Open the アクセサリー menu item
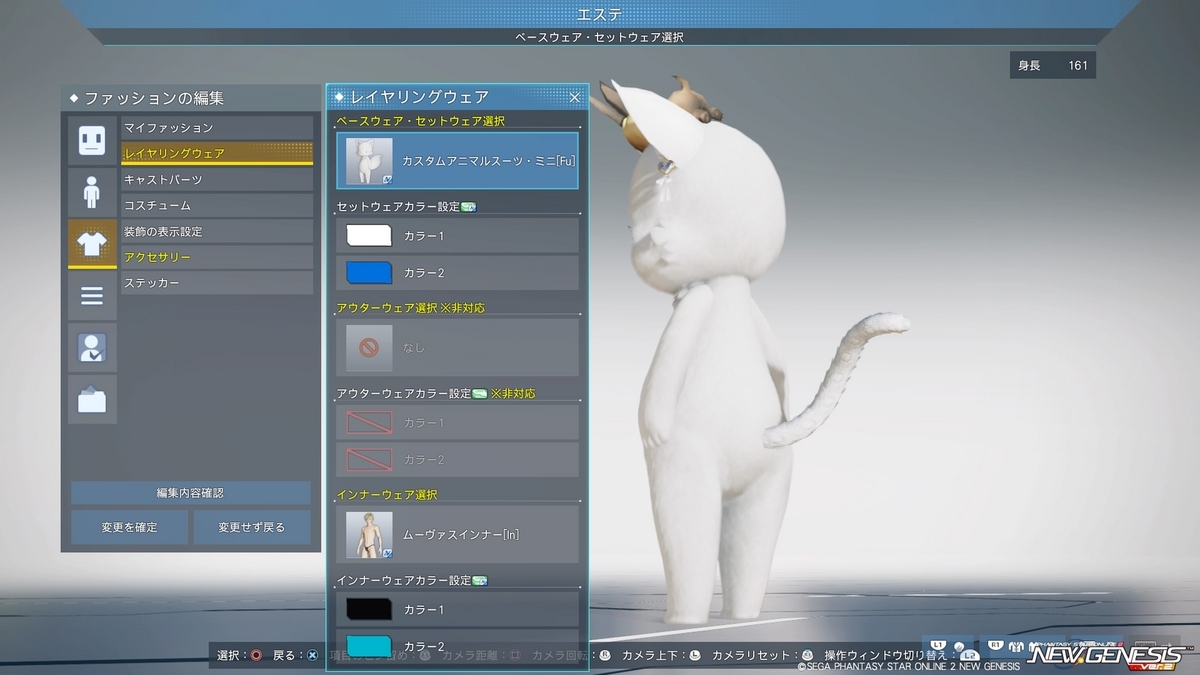Viewport: 1200px width, 675px height. coord(217,258)
